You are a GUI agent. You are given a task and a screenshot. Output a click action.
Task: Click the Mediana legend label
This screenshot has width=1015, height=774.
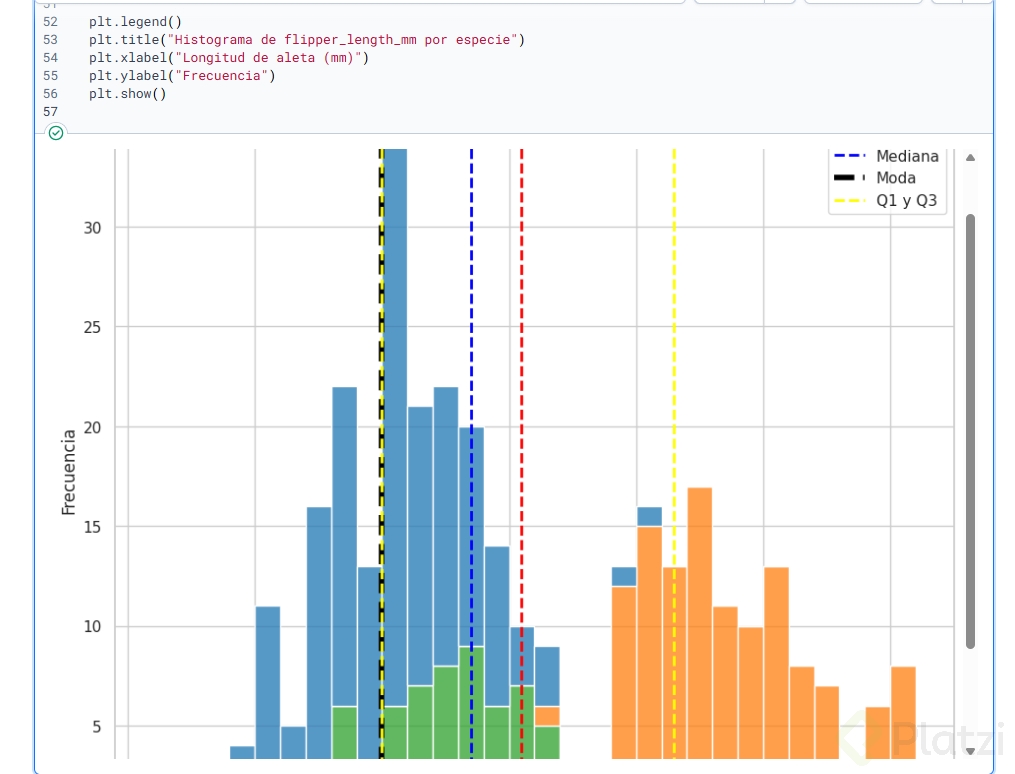point(907,157)
